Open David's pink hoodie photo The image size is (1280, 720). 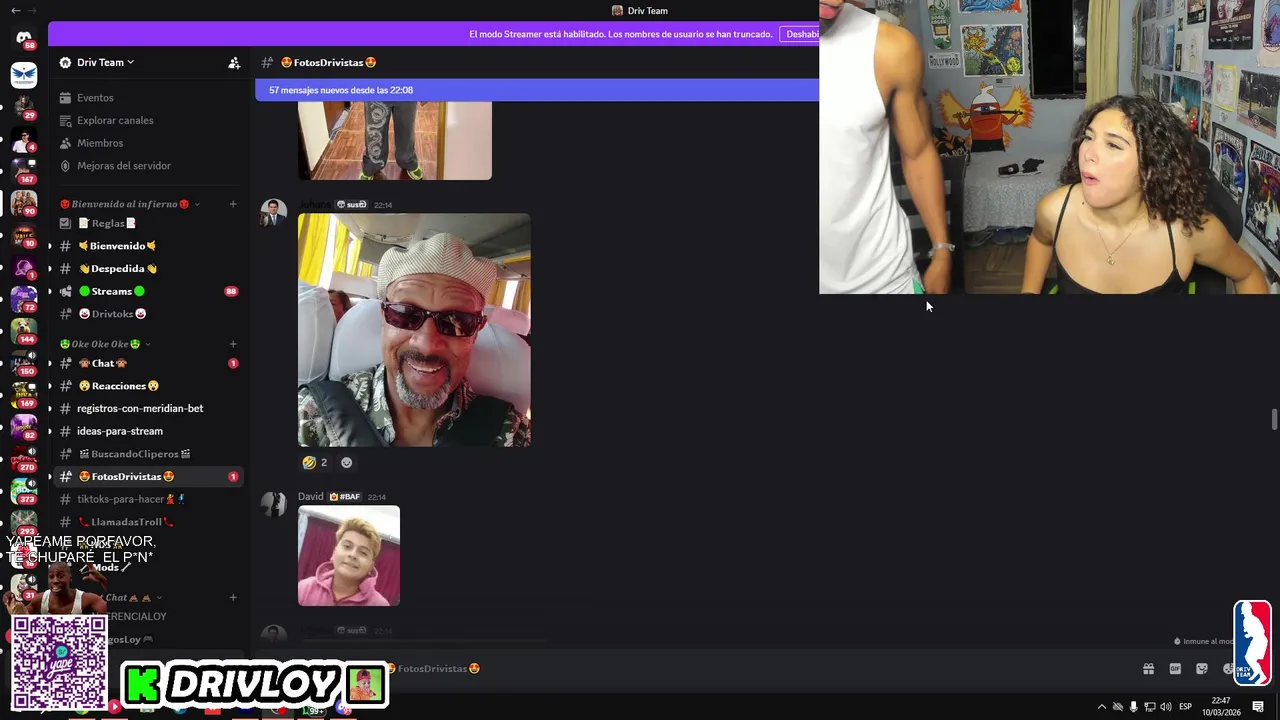349,556
